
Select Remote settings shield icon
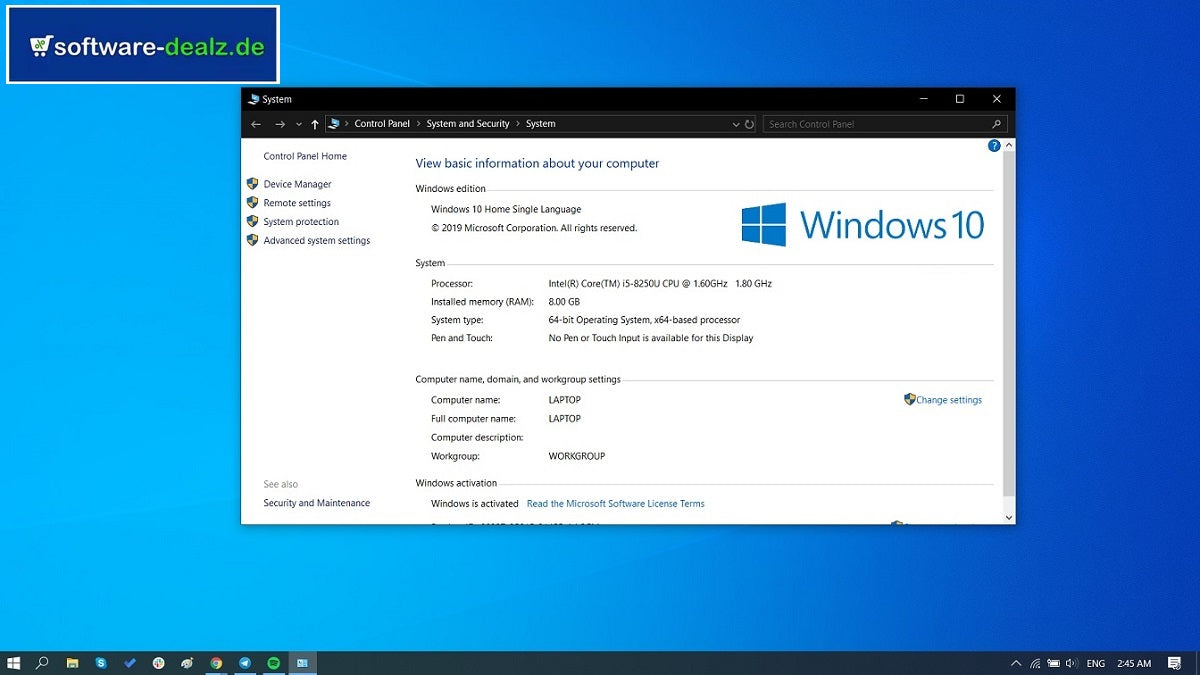point(252,202)
